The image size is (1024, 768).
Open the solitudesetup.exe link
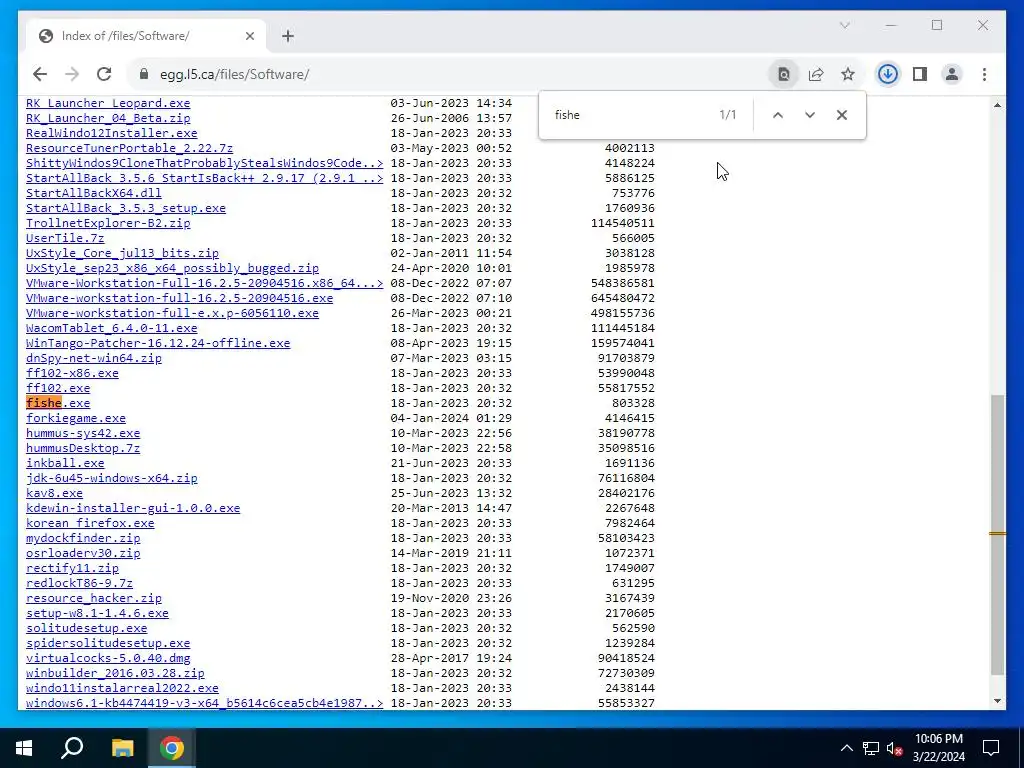tap(87, 628)
